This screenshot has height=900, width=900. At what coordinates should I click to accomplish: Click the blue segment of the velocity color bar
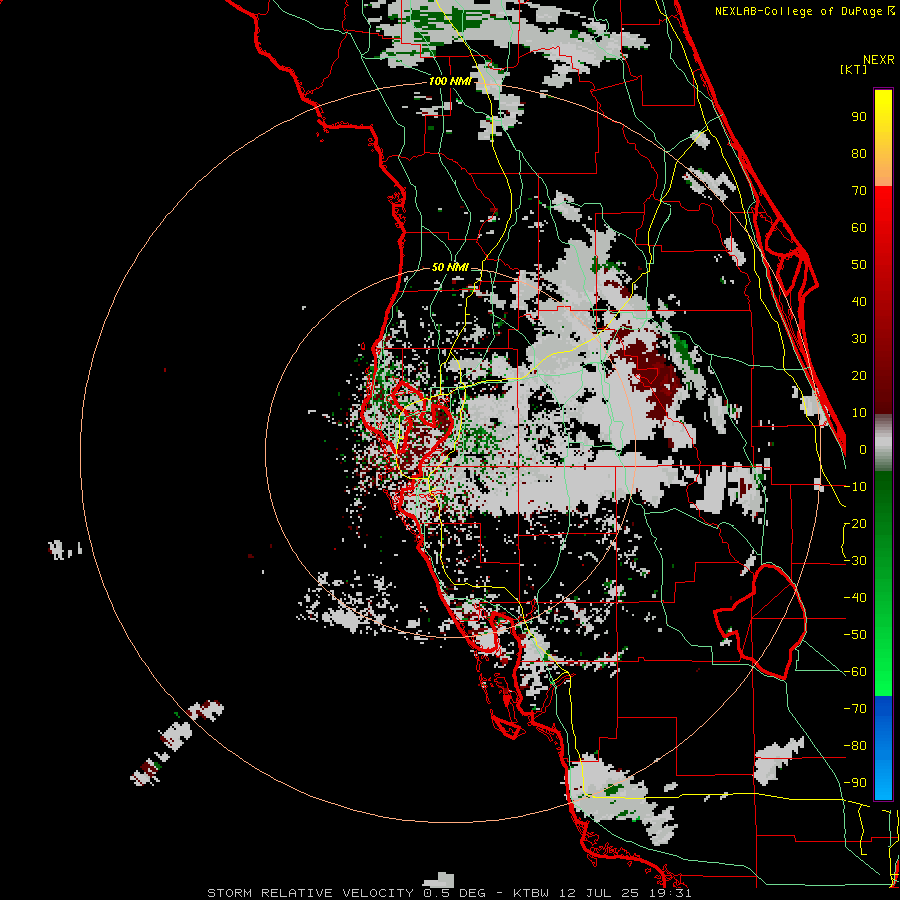(883, 747)
